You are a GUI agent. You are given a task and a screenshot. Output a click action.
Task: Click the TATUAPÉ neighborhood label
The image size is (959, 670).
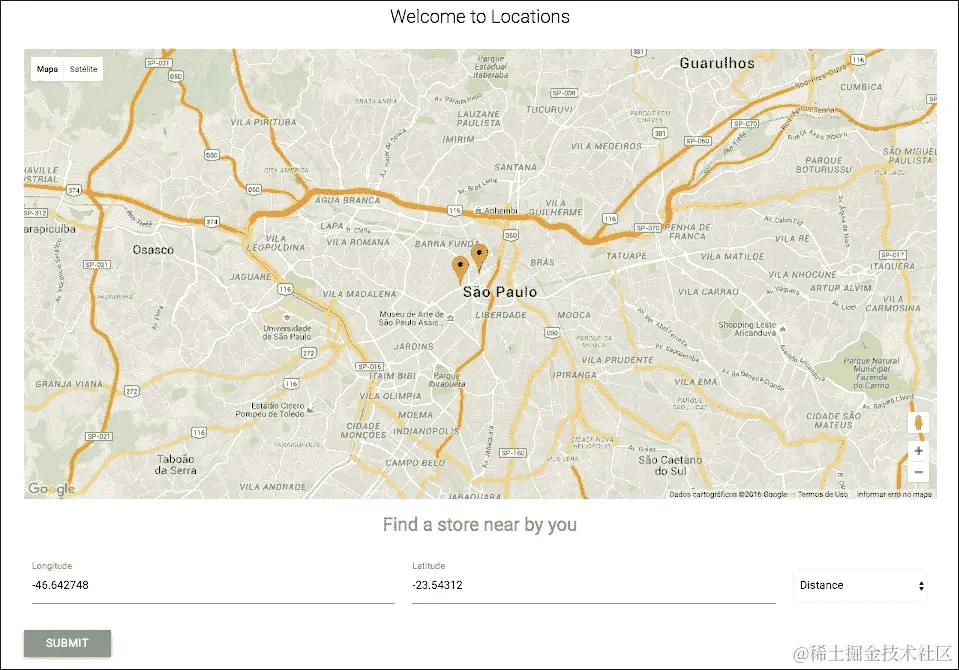[x=626, y=256]
